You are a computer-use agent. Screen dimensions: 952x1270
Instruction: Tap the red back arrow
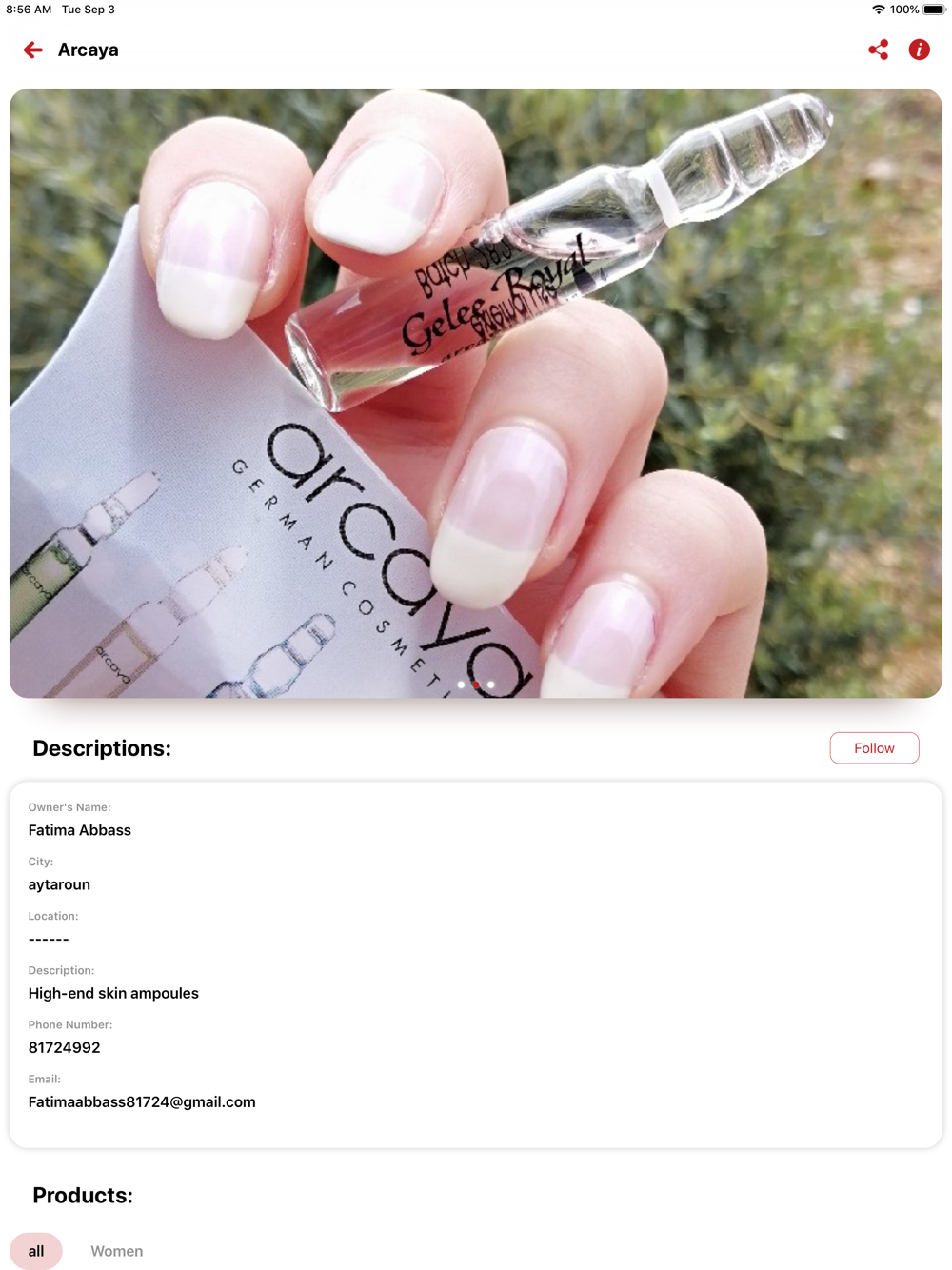33,50
